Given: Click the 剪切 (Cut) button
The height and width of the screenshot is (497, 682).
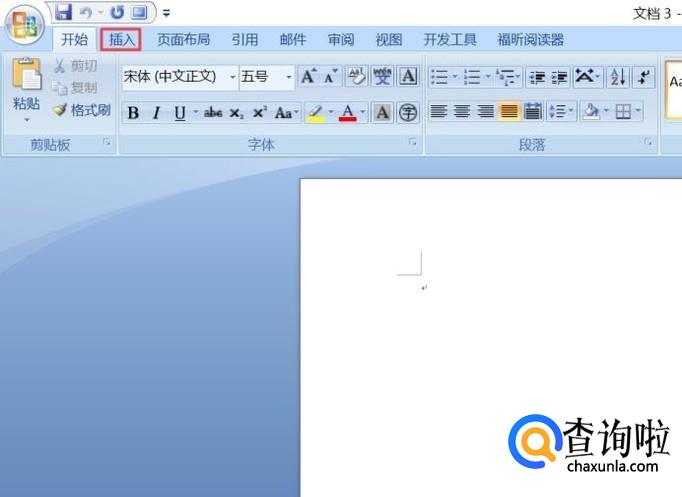Looking at the screenshot, I should click(76, 66).
